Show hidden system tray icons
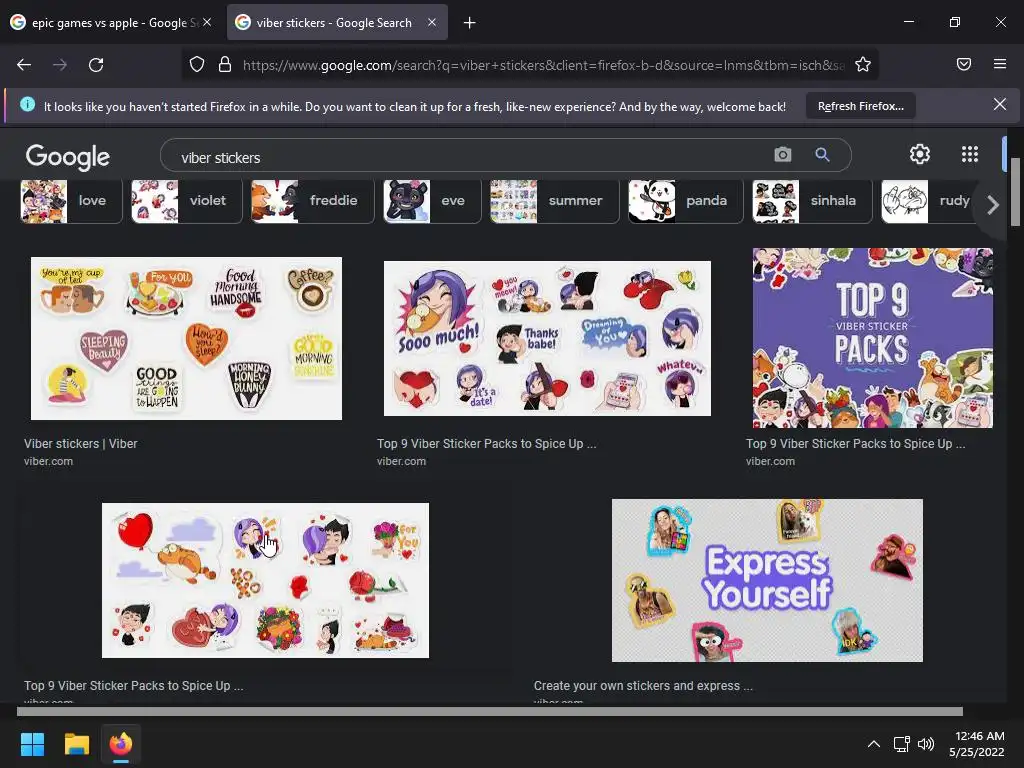The image size is (1024, 768). click(x=873, y=744)
